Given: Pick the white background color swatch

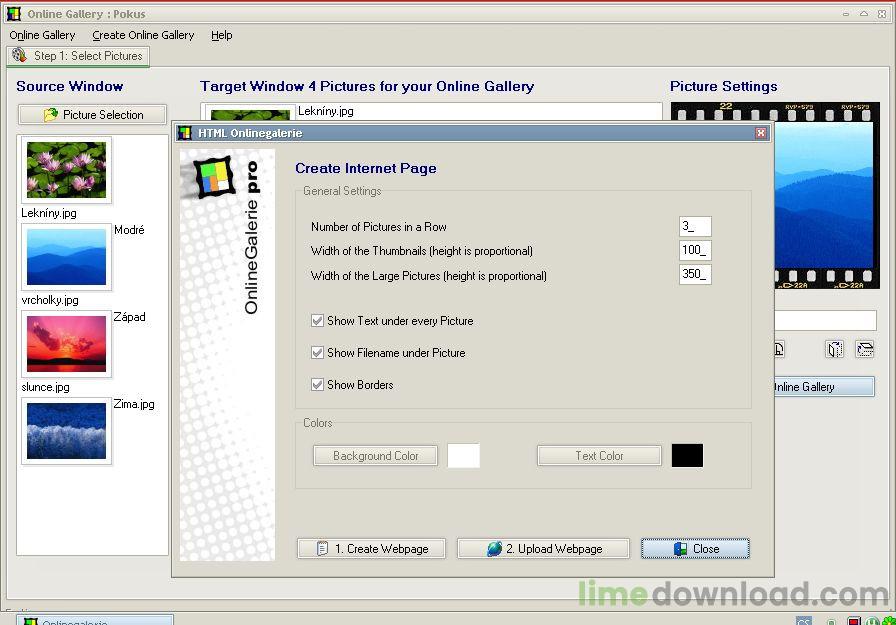Looking at the screenshot, I should [x=463, y=456].
